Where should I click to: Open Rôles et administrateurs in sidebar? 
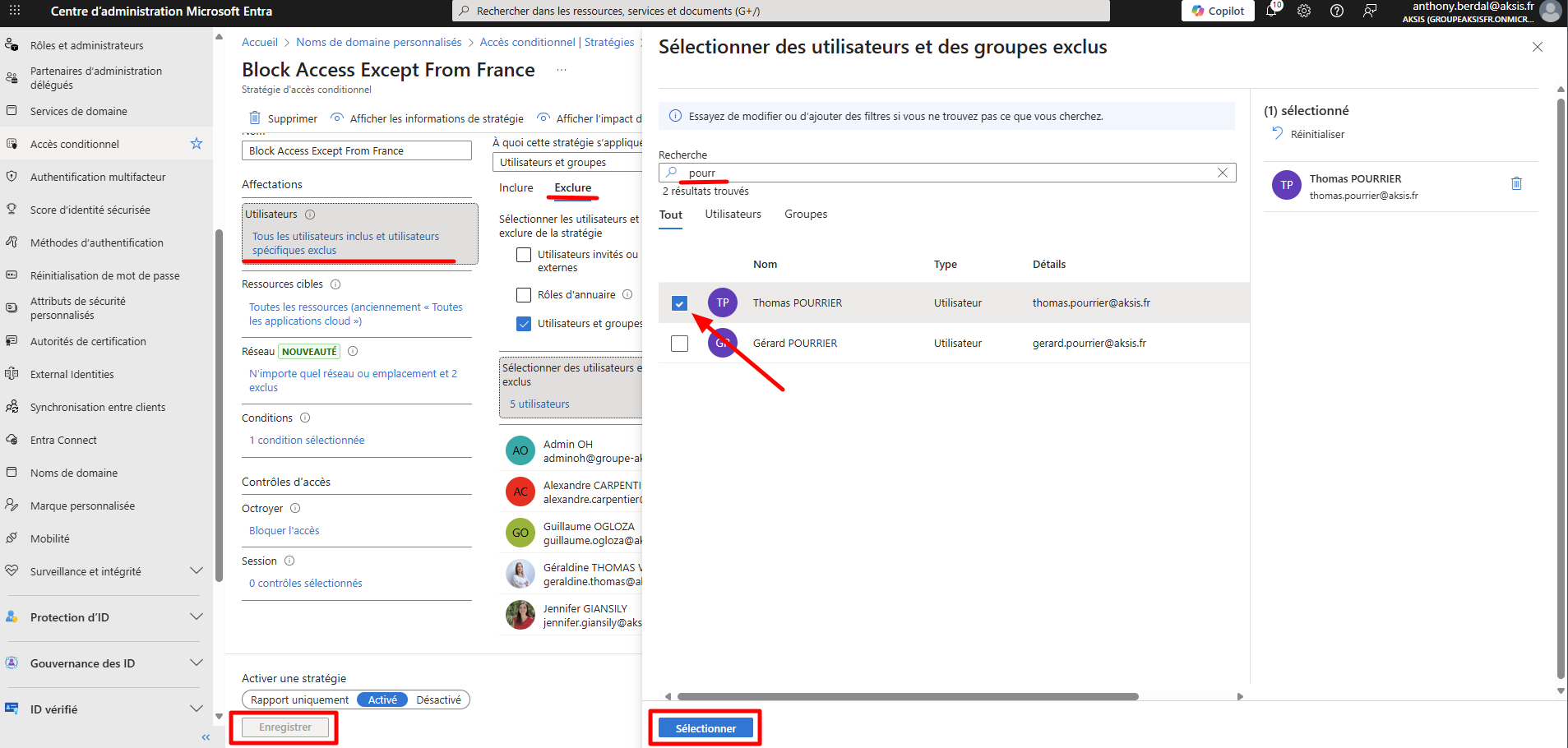[x=86, y=45]
